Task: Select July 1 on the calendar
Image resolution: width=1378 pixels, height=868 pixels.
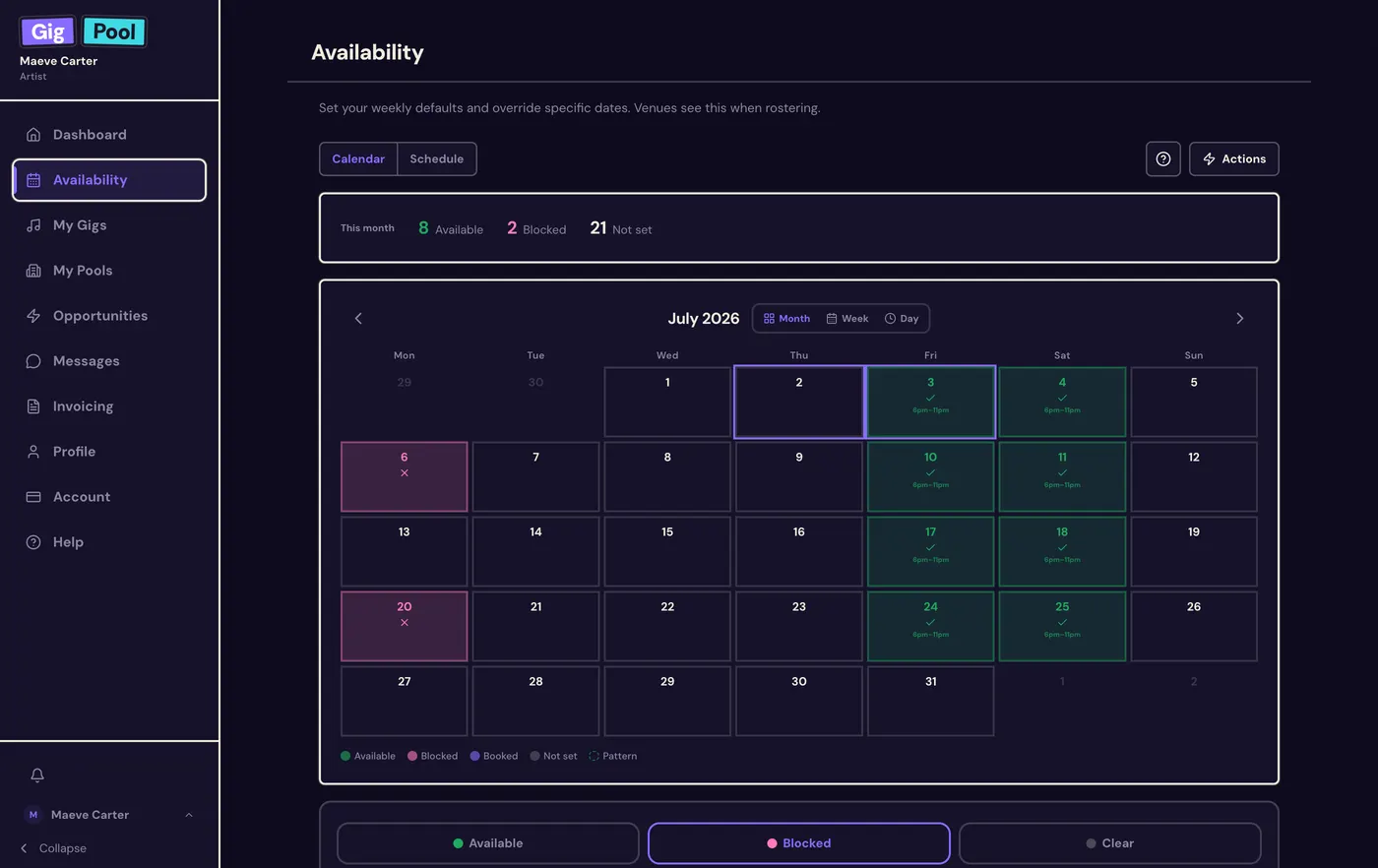Action: click(x=667, y=402)
